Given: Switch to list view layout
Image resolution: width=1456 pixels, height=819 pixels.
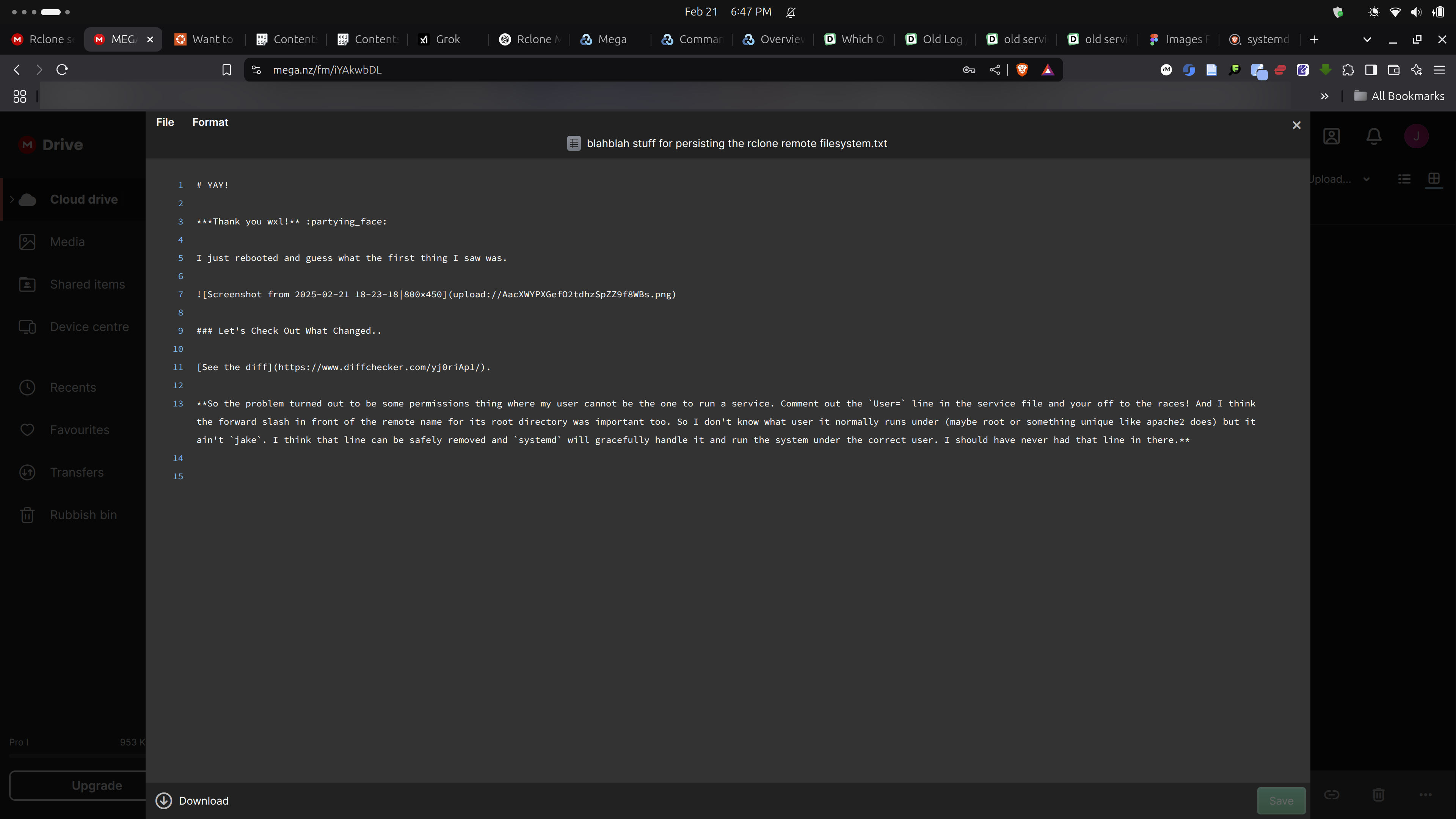Looking at the screenshot, I should tap(1404, 179).
